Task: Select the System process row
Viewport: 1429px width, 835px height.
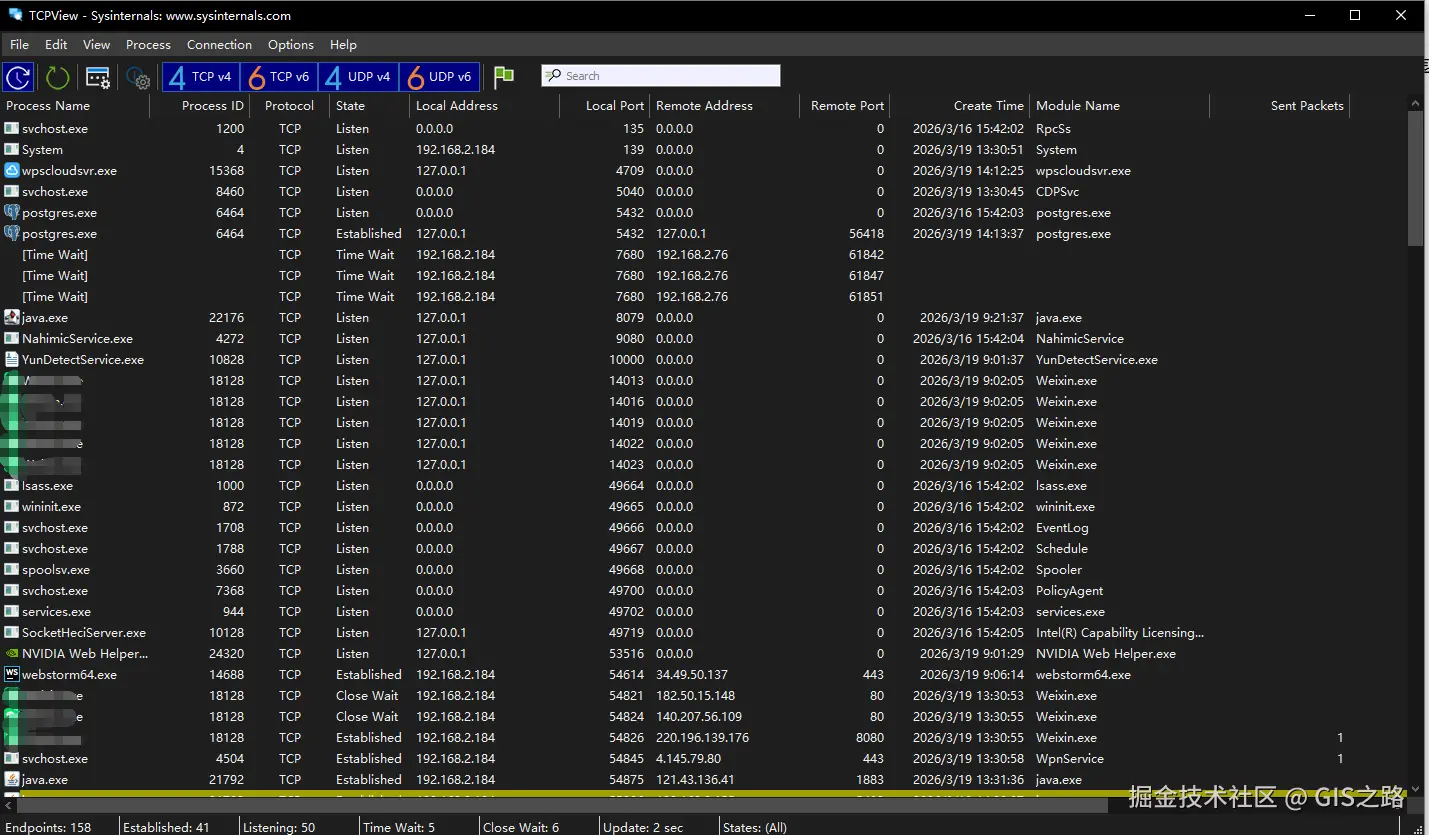Action: click(703, 150)
